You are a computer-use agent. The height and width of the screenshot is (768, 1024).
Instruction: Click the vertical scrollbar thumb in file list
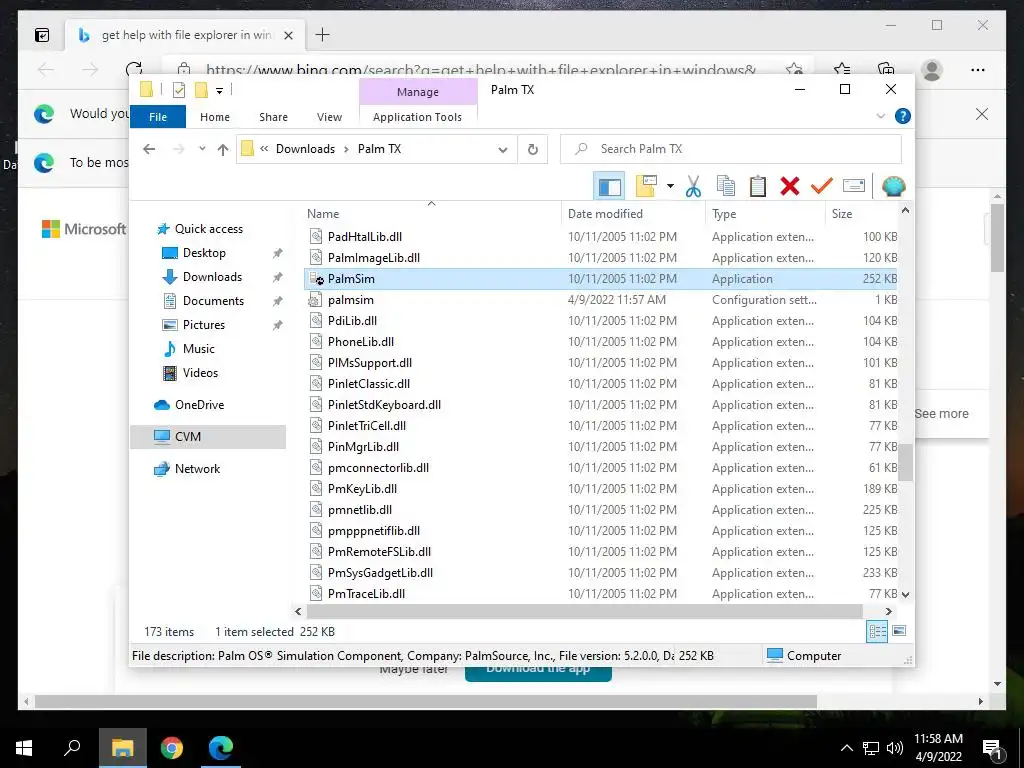coord(905,463)
